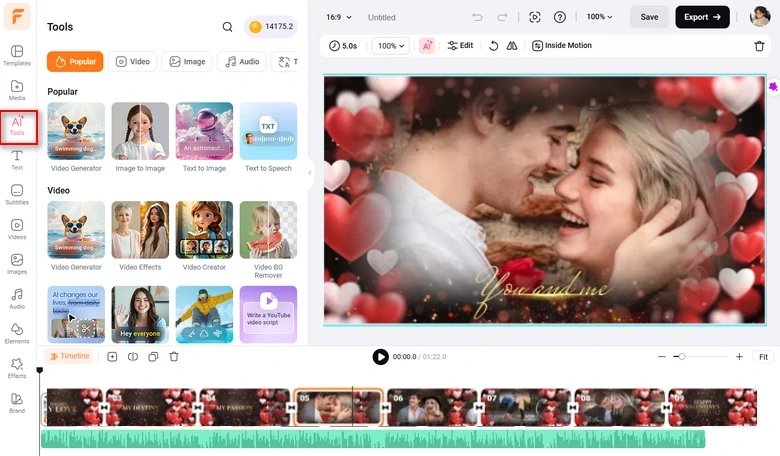This screenshot has width=780, height=456.
Task: Split clip using timeline split icon
Action: tap(133, 357)
